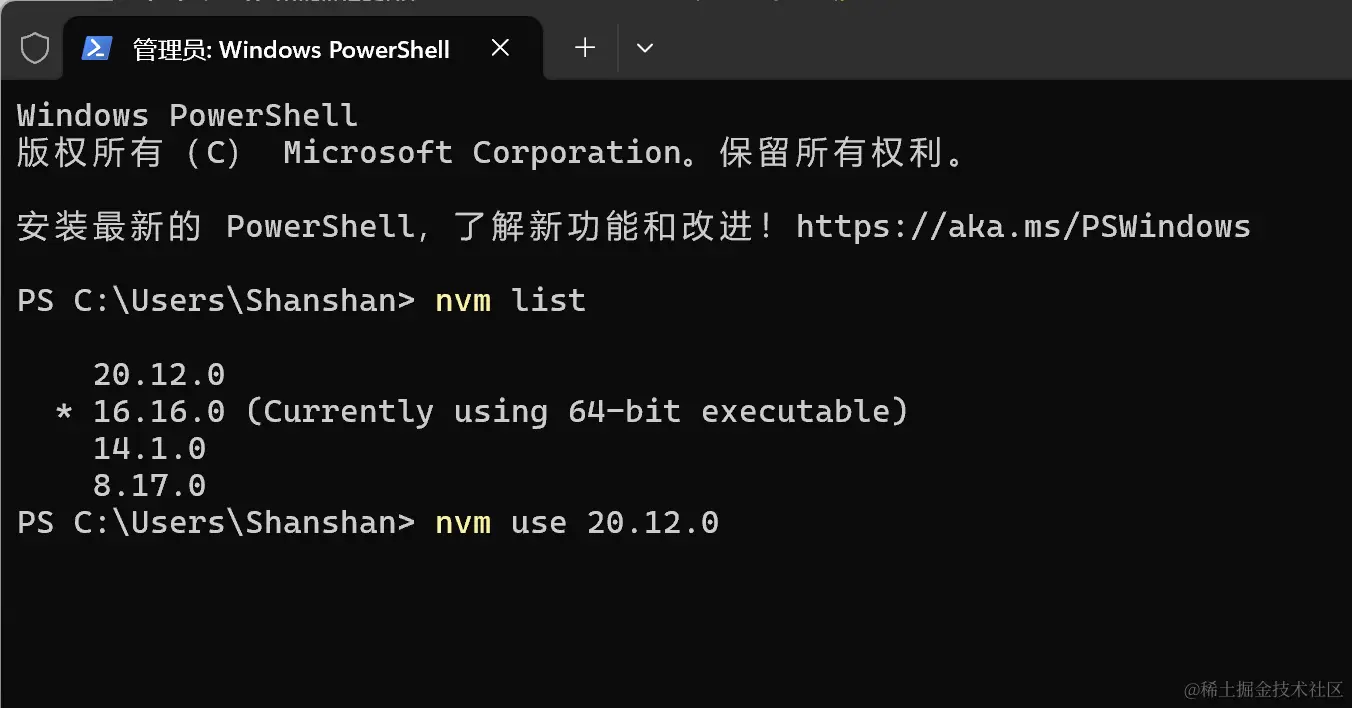
Task: Click the PowerShell icon on the tab
Action: 97,48
